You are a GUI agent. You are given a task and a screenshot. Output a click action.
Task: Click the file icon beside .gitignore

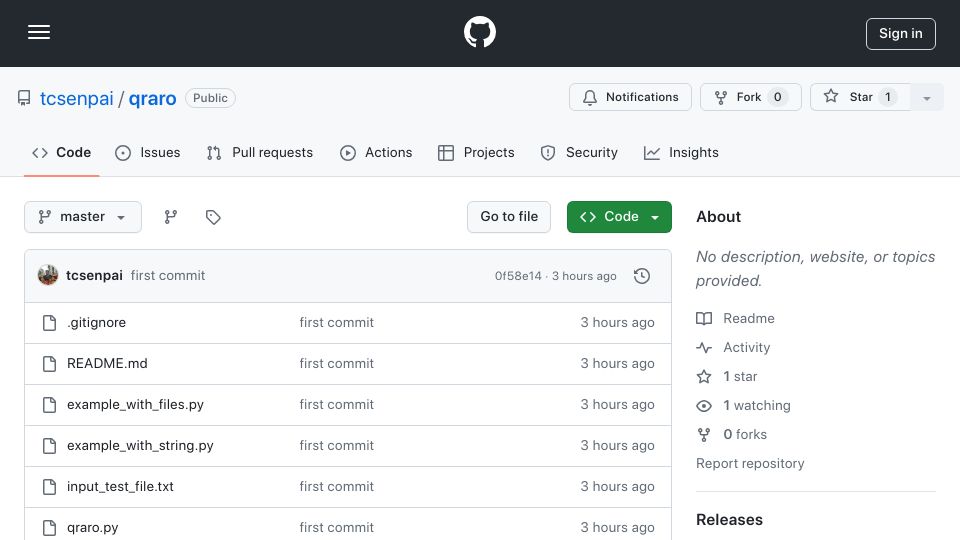[50, 323]
